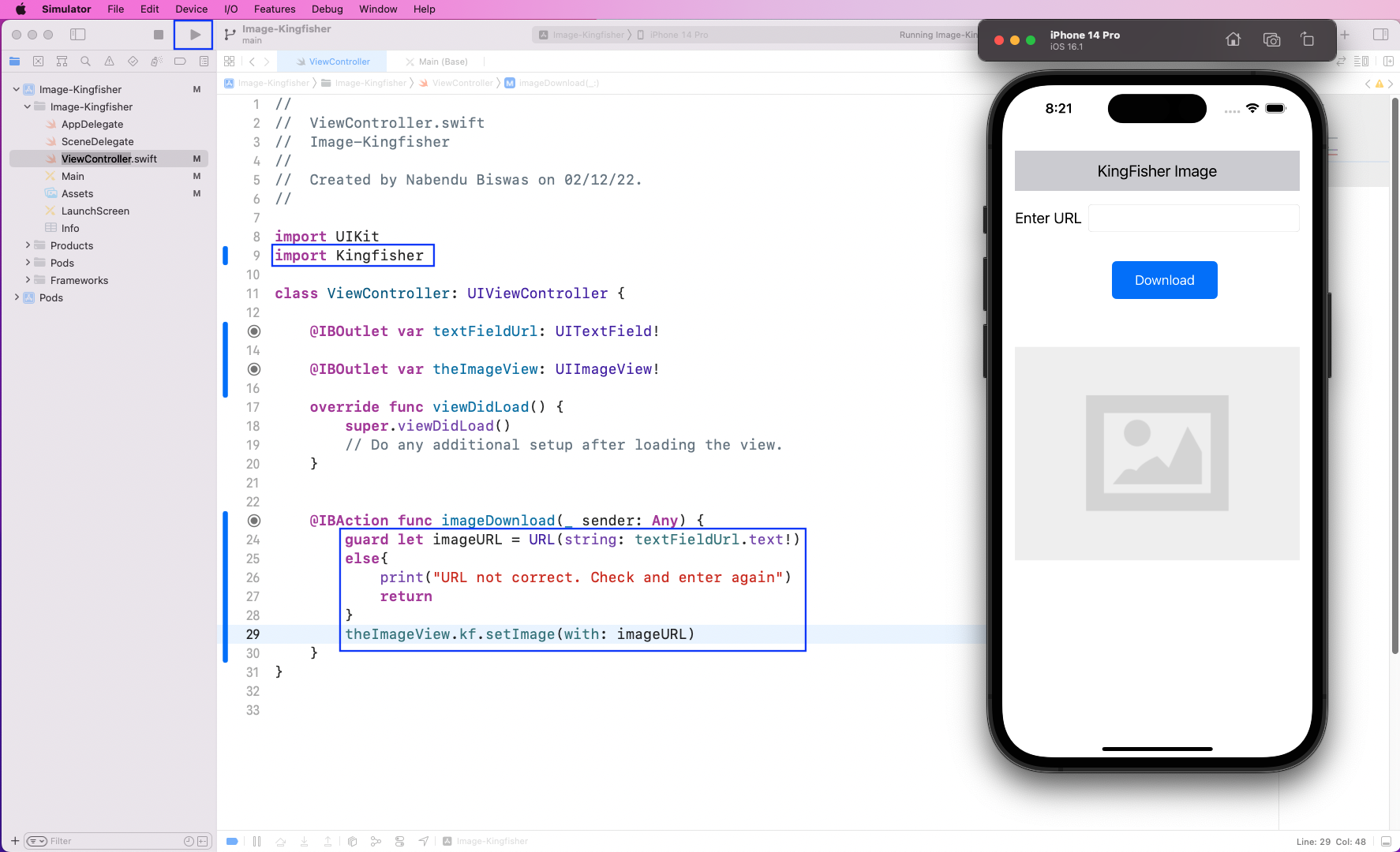This screenshot has width=1400, height=852.
Task: Select SceneDelegate in the navigator
Action: click(98, 141)
